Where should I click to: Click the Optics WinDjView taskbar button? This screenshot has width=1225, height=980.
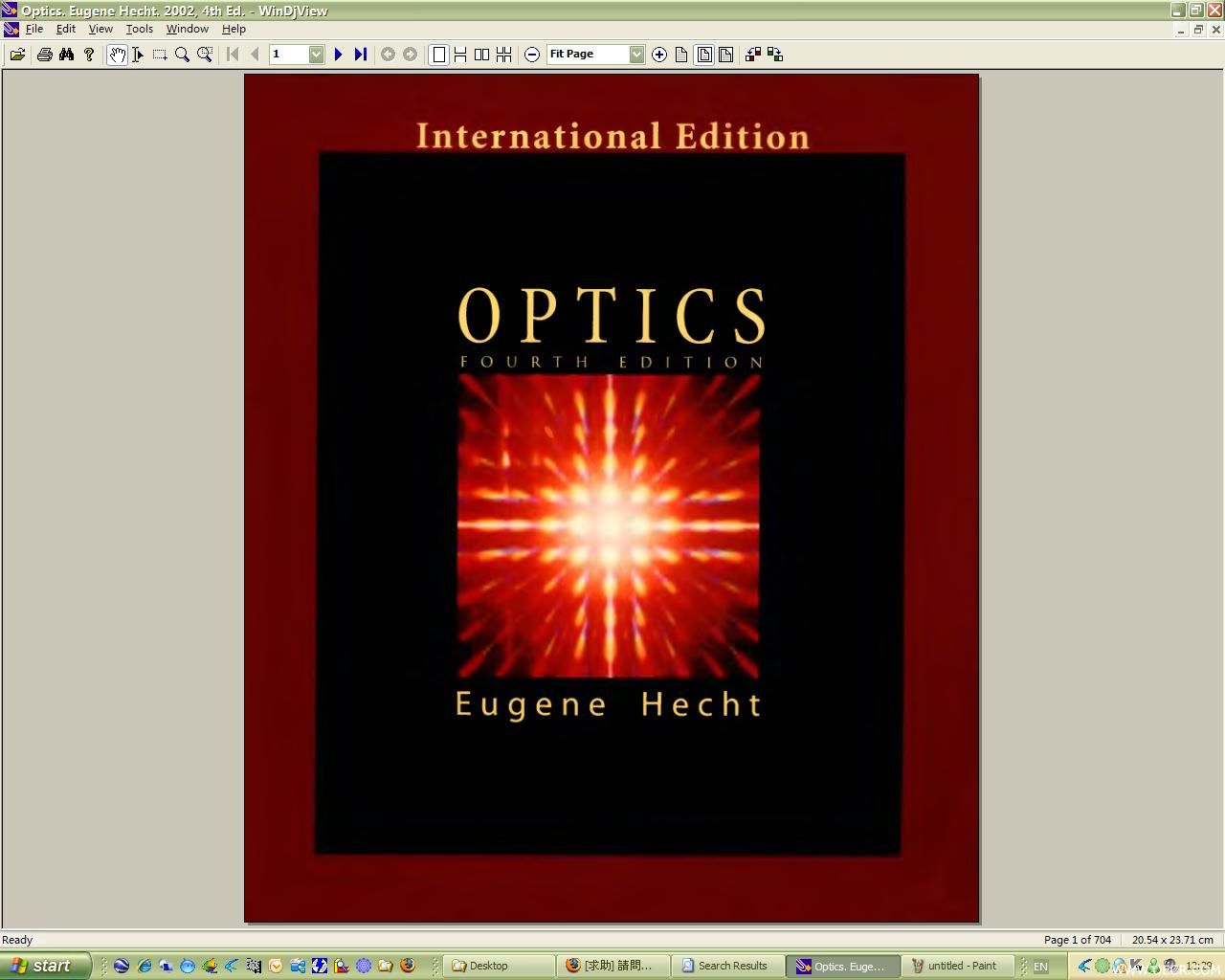pyautogui.click(x=844, y=966)
